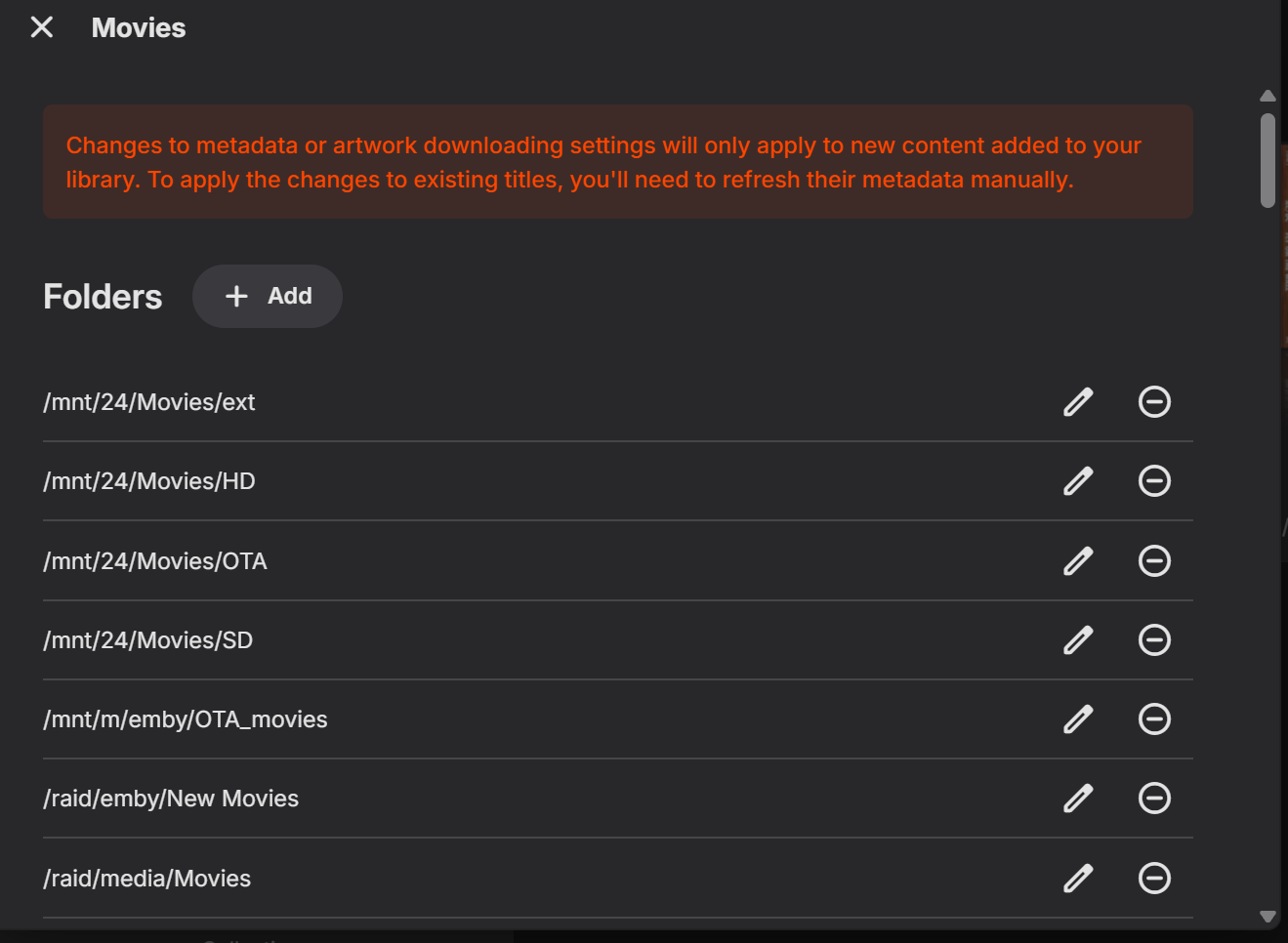The width and height of the screenshot is (1288, 943).
Task: Remove the /mnt/24/Movies/HD folder
Action: (1154, 481)
